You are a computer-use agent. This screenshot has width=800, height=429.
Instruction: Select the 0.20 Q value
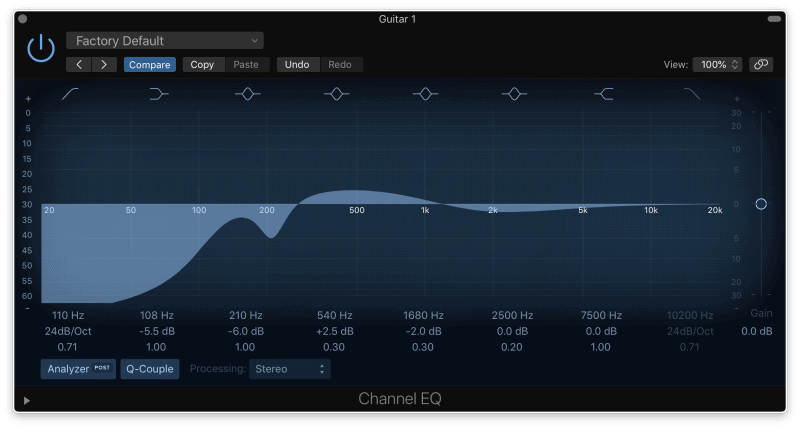coord(512,347)
